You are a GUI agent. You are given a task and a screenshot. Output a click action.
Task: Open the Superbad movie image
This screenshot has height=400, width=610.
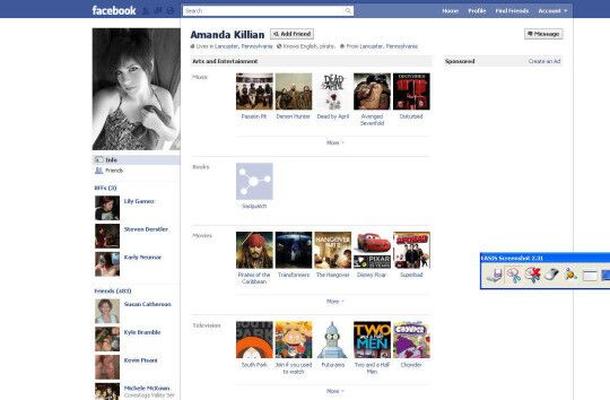click(412, 250)
